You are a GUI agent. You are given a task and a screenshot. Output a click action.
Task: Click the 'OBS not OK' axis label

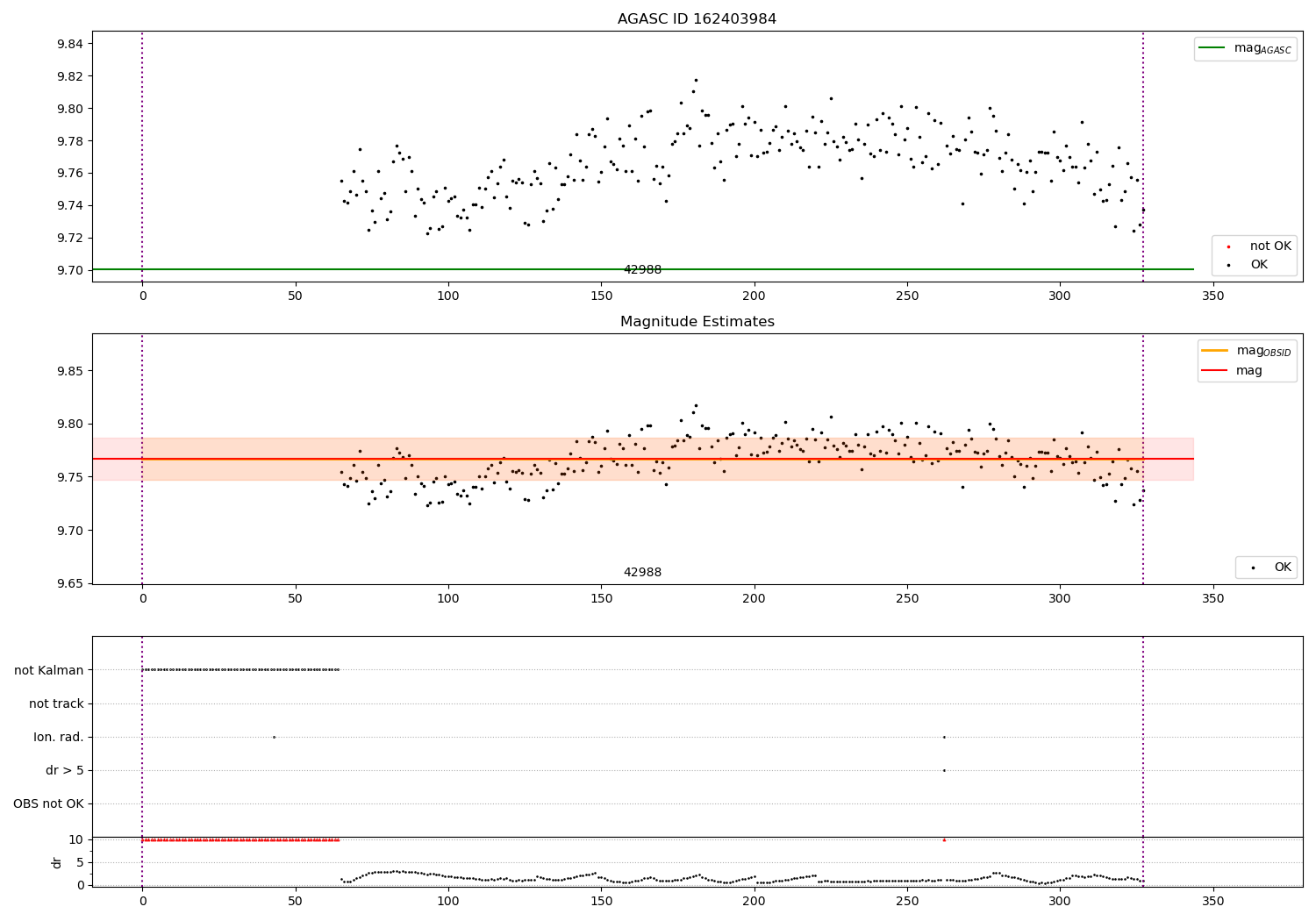tap(48, 803)
